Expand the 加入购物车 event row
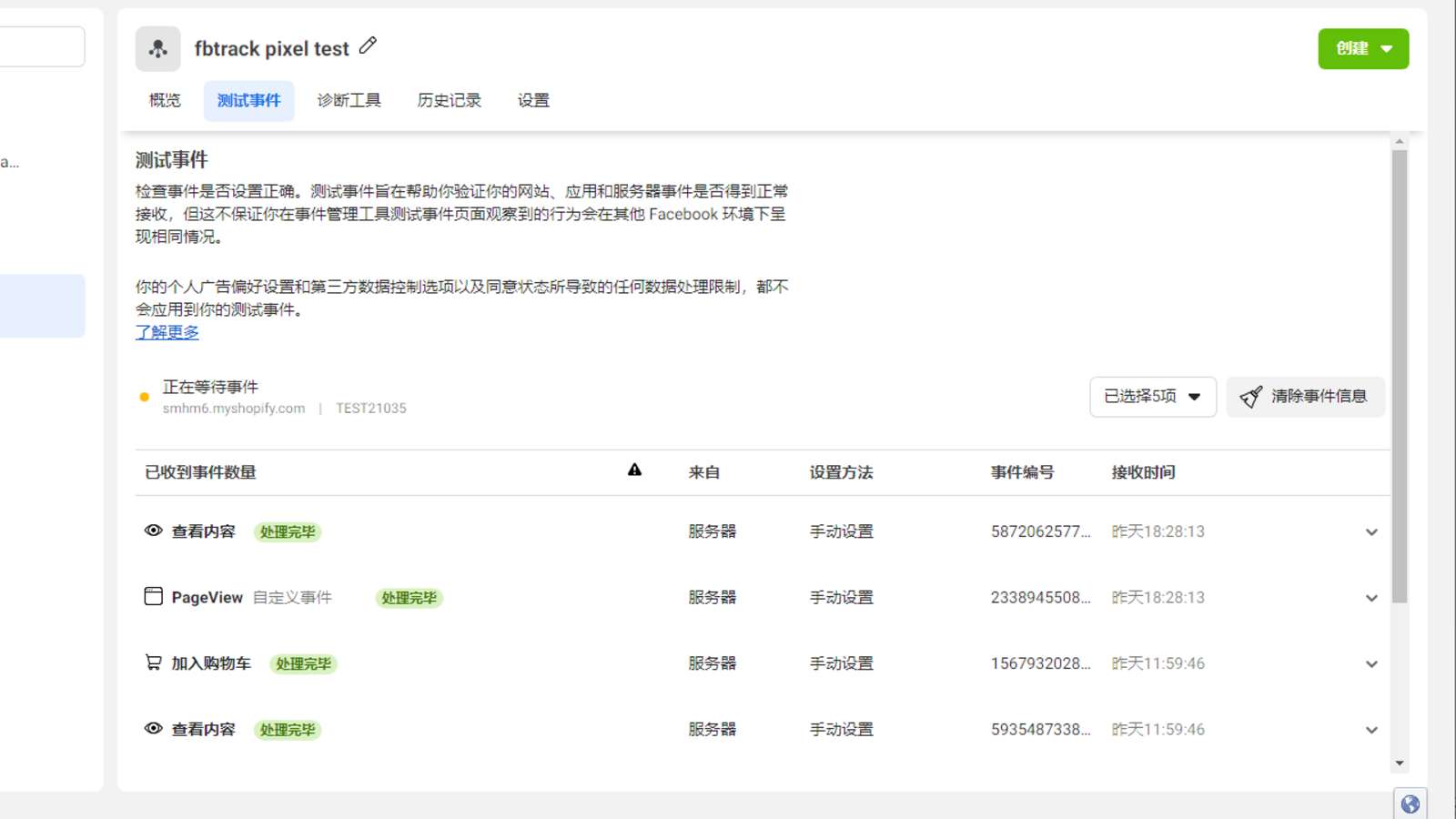Viewport: 1456px width, 819px height. 1371,664
